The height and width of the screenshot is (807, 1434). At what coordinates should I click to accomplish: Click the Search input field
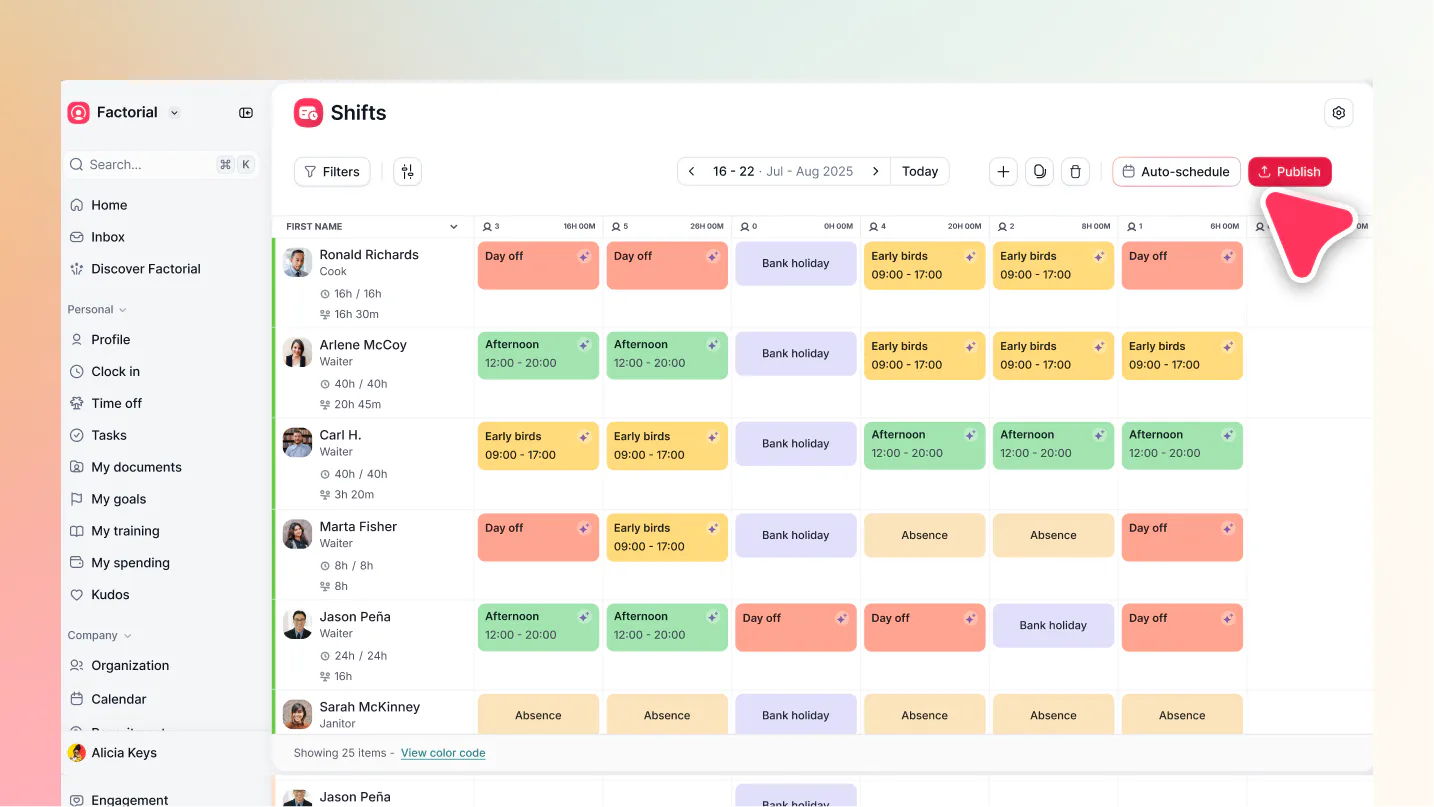click(x=160, y=165)
